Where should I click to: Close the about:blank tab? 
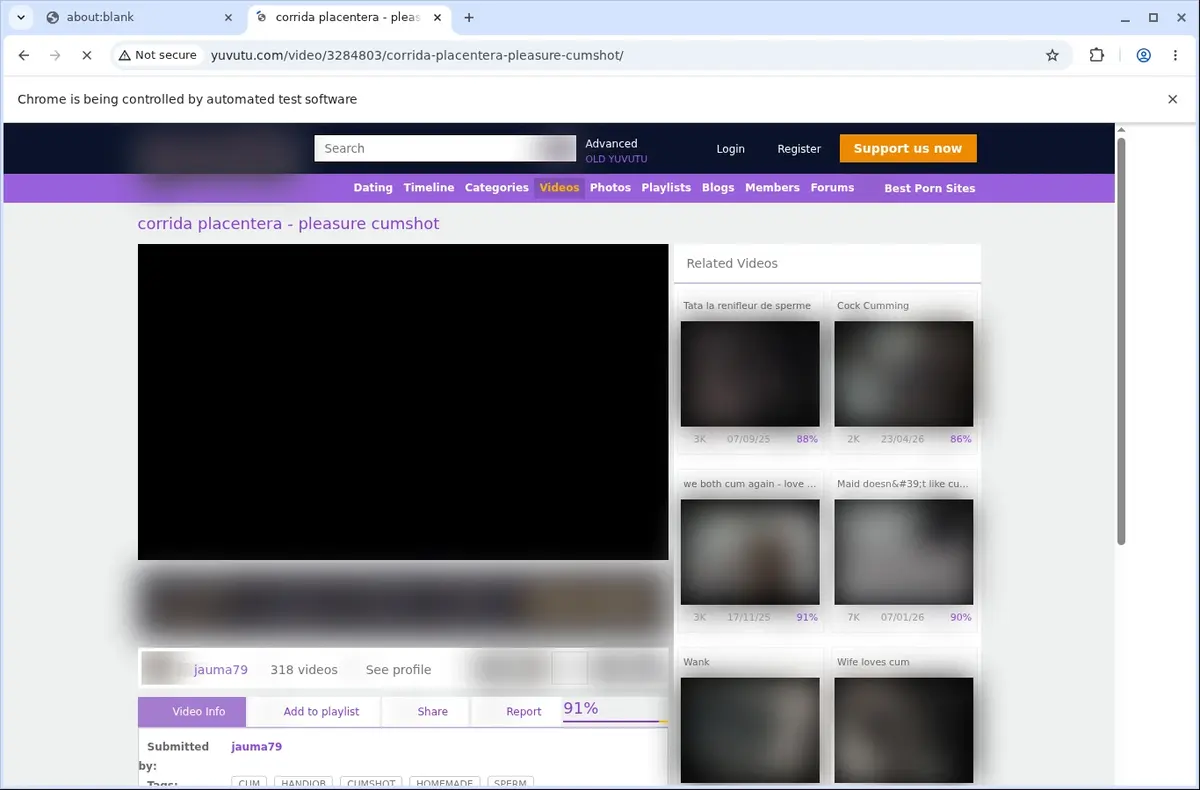tap(228, 17)
